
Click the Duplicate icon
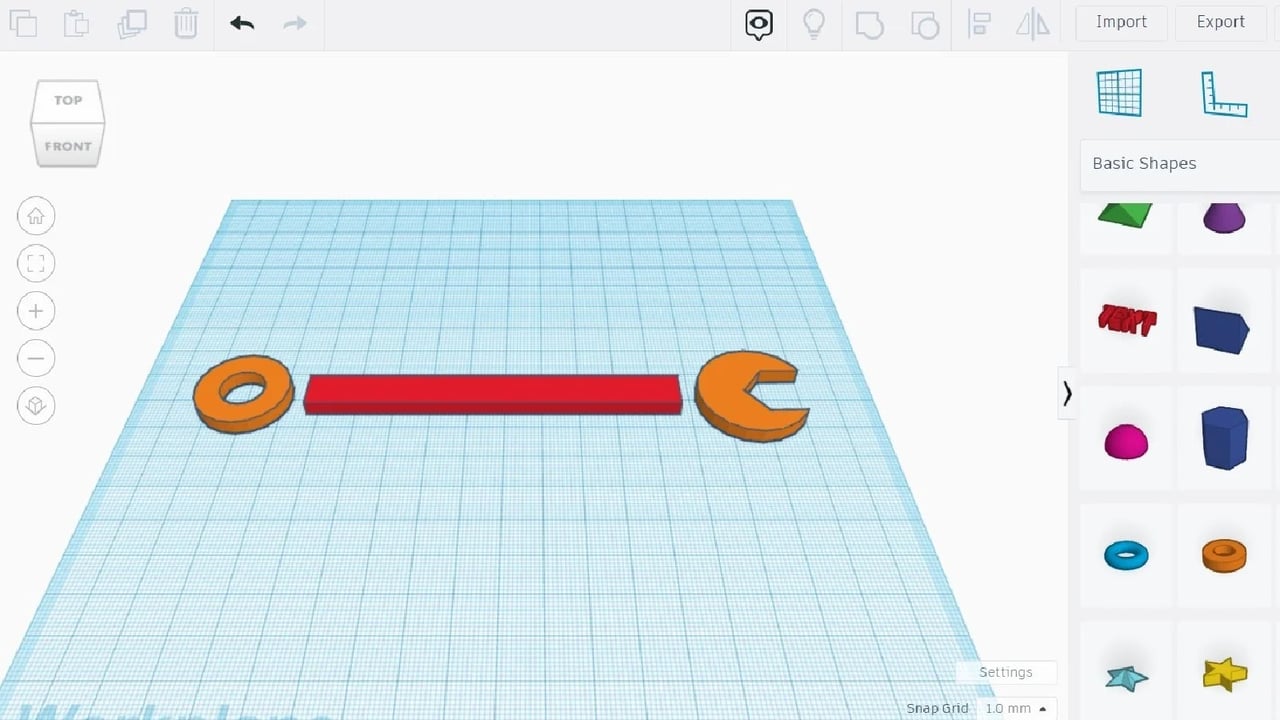pos(130,23)
